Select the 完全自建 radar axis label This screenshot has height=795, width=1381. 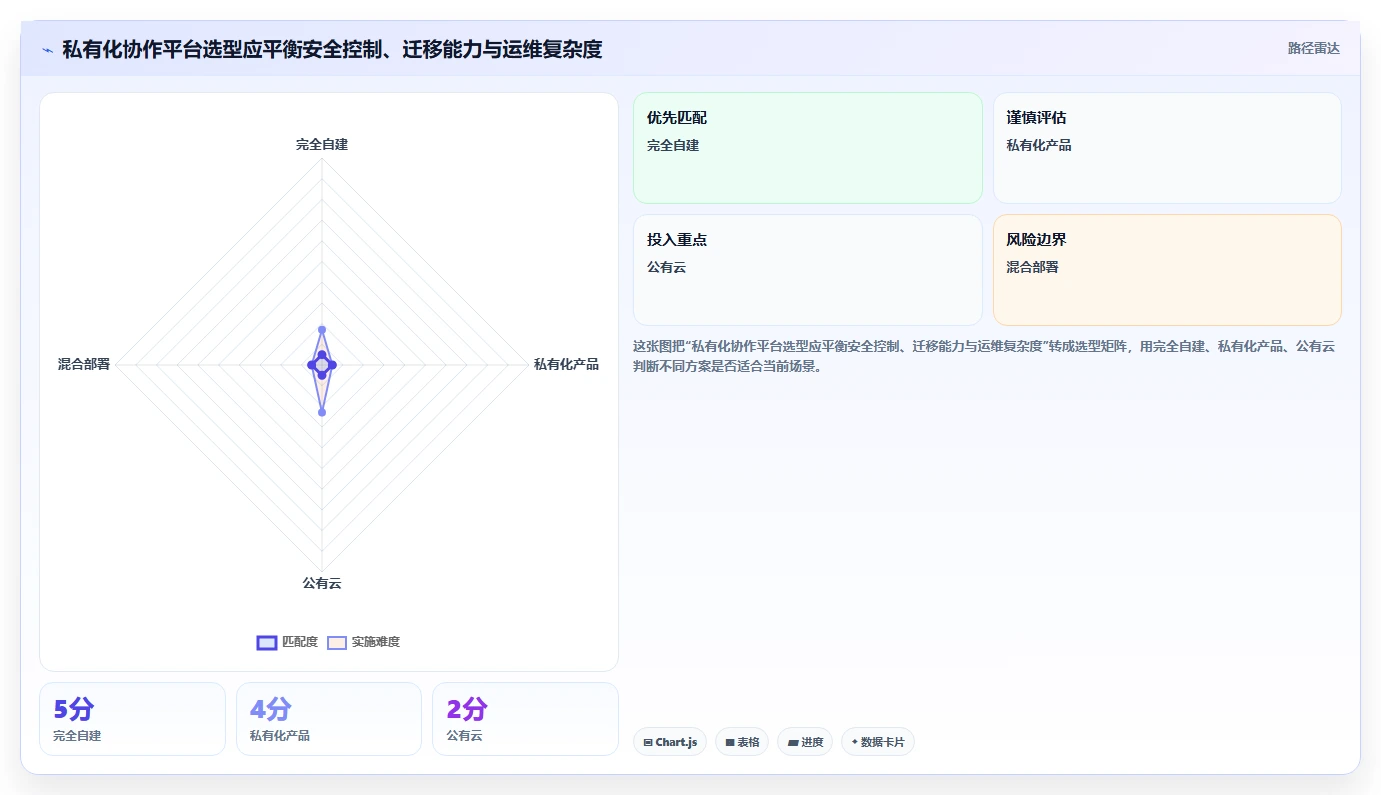click(322, 144)
